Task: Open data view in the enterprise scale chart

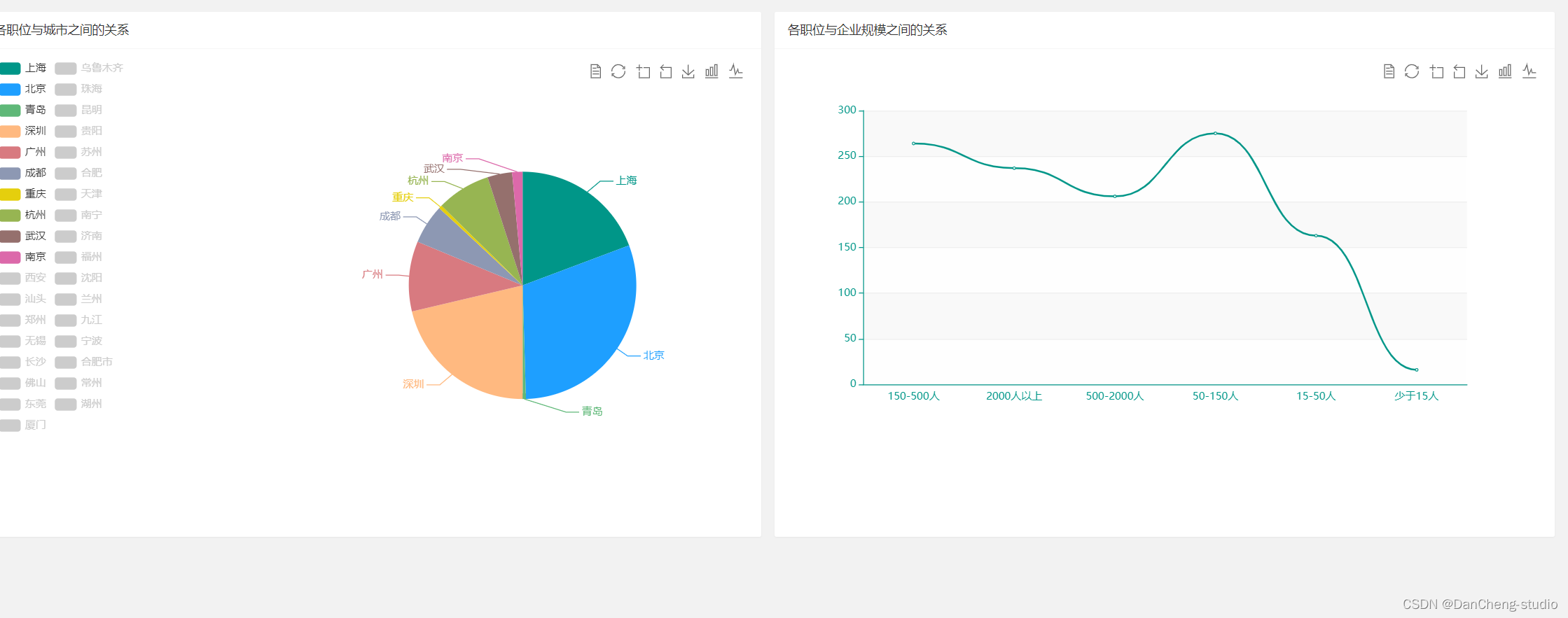Action: click(x=1389, y=71)
